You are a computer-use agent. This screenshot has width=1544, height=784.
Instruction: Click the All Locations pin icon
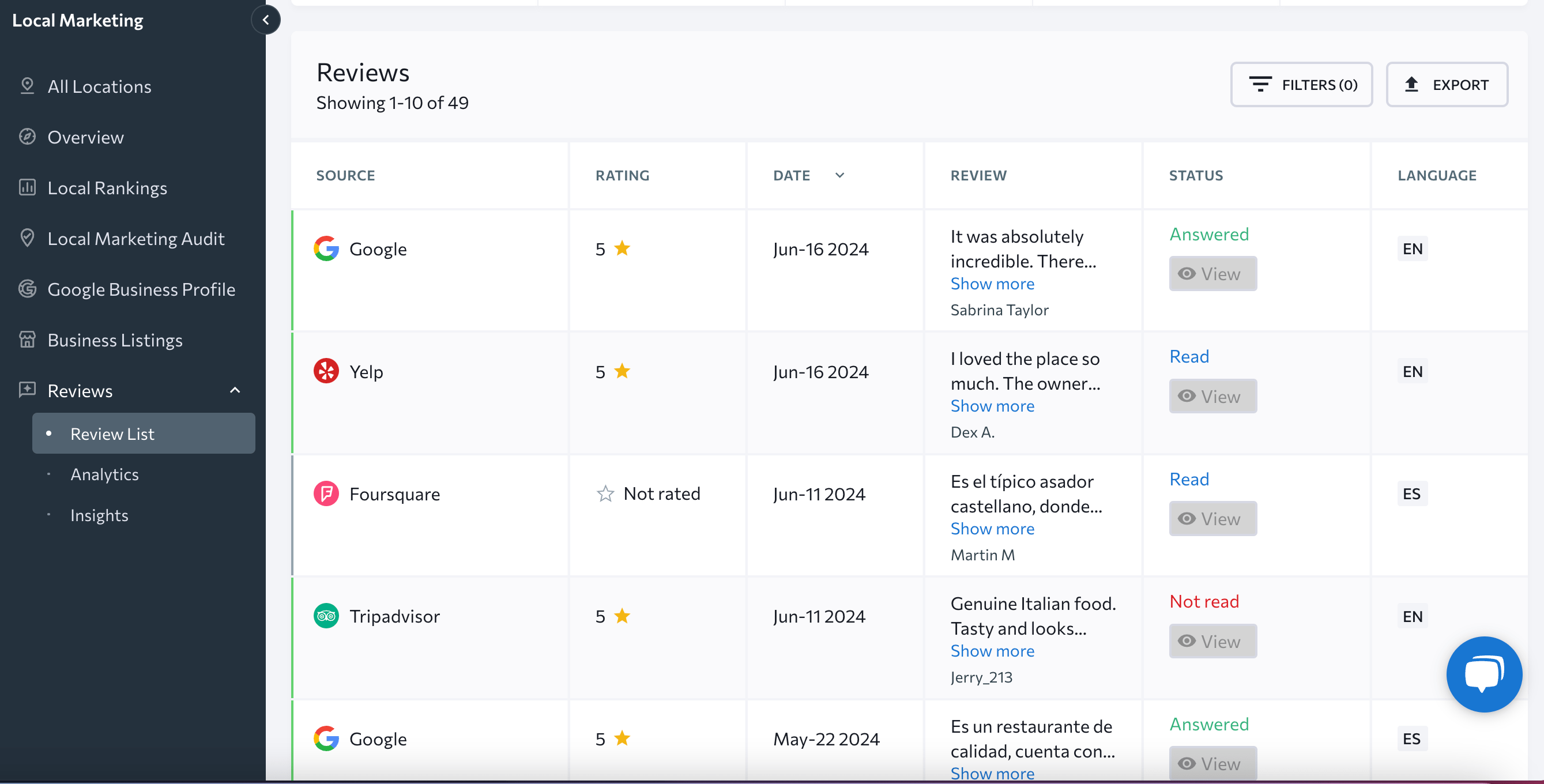tap(27, 86)
